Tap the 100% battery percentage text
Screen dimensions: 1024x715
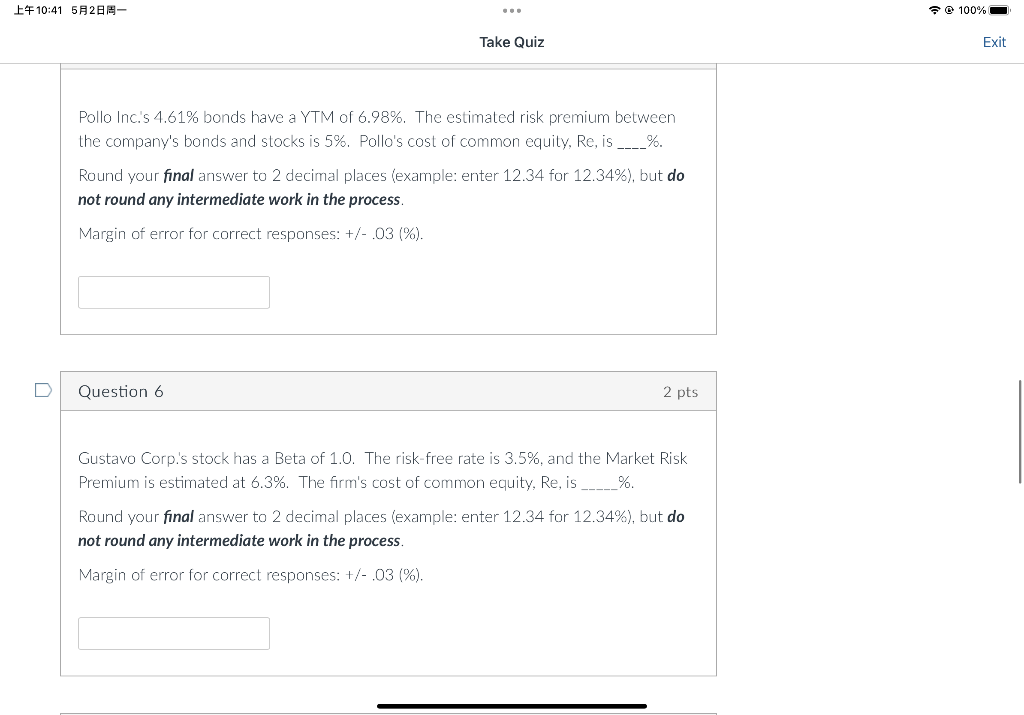click(972, 10)
